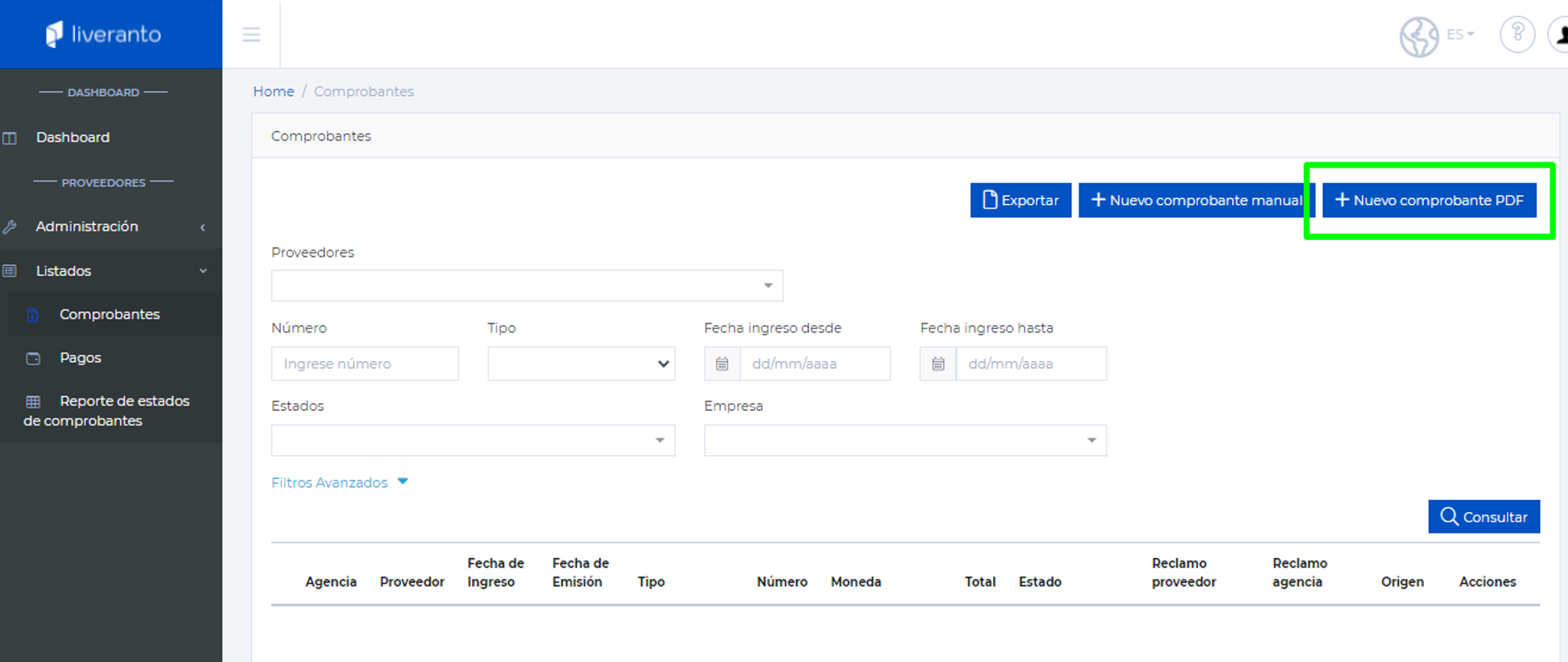This screenshot has height=662, width=1568.
Task: Click calendar icon for Fecha ingreso hasta
Action: click(x=938, y=364)
